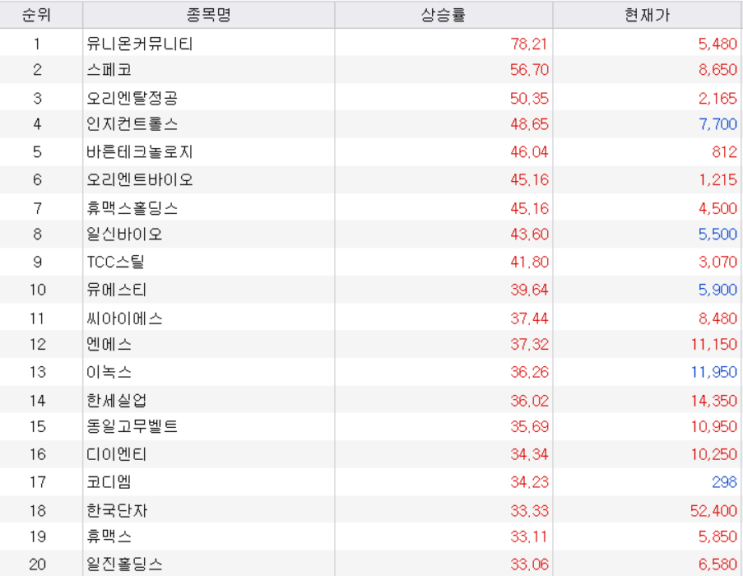Click the 812 current price

[x=724, y=152]
